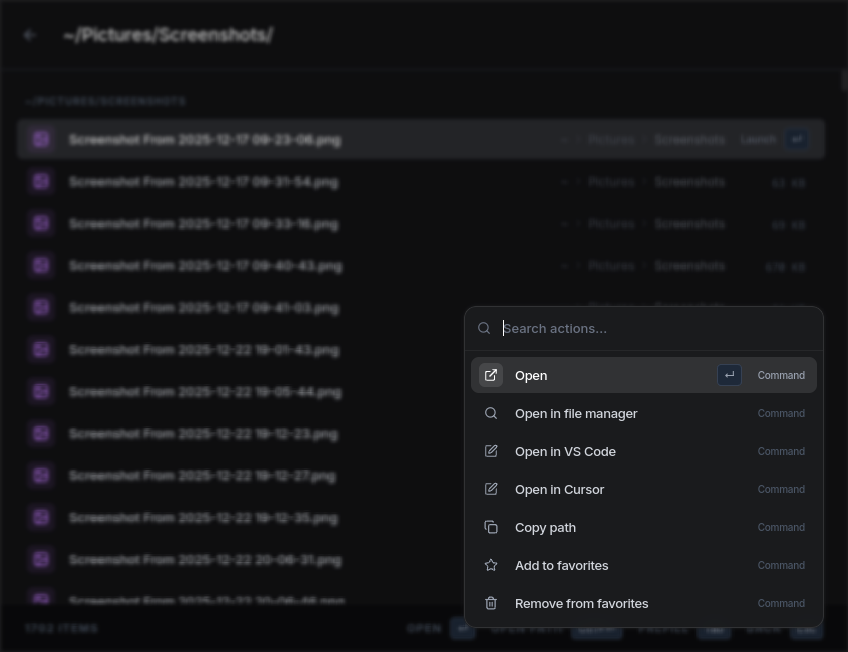Select file Screenshot From 2025-12-22 20-06-31.png

[241, 560]
